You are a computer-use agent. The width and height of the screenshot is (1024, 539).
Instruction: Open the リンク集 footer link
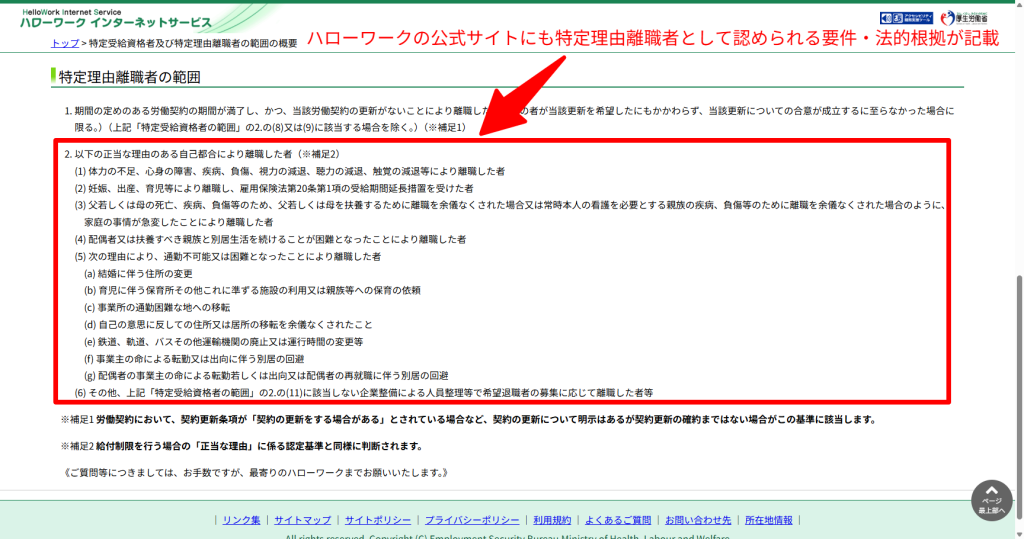[x=241, y=520]
